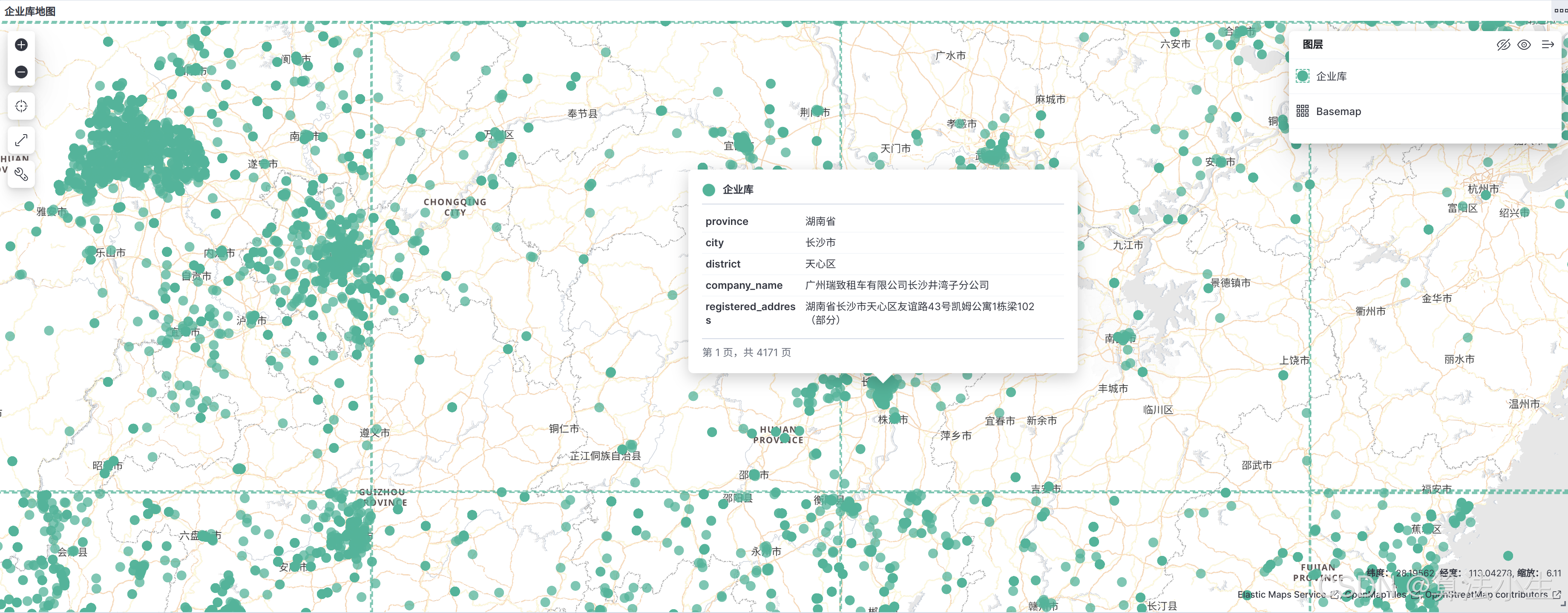Click the 邵武市 map label
The height and width of the screenshot is (613, 1568).
tap(1256, 465)
